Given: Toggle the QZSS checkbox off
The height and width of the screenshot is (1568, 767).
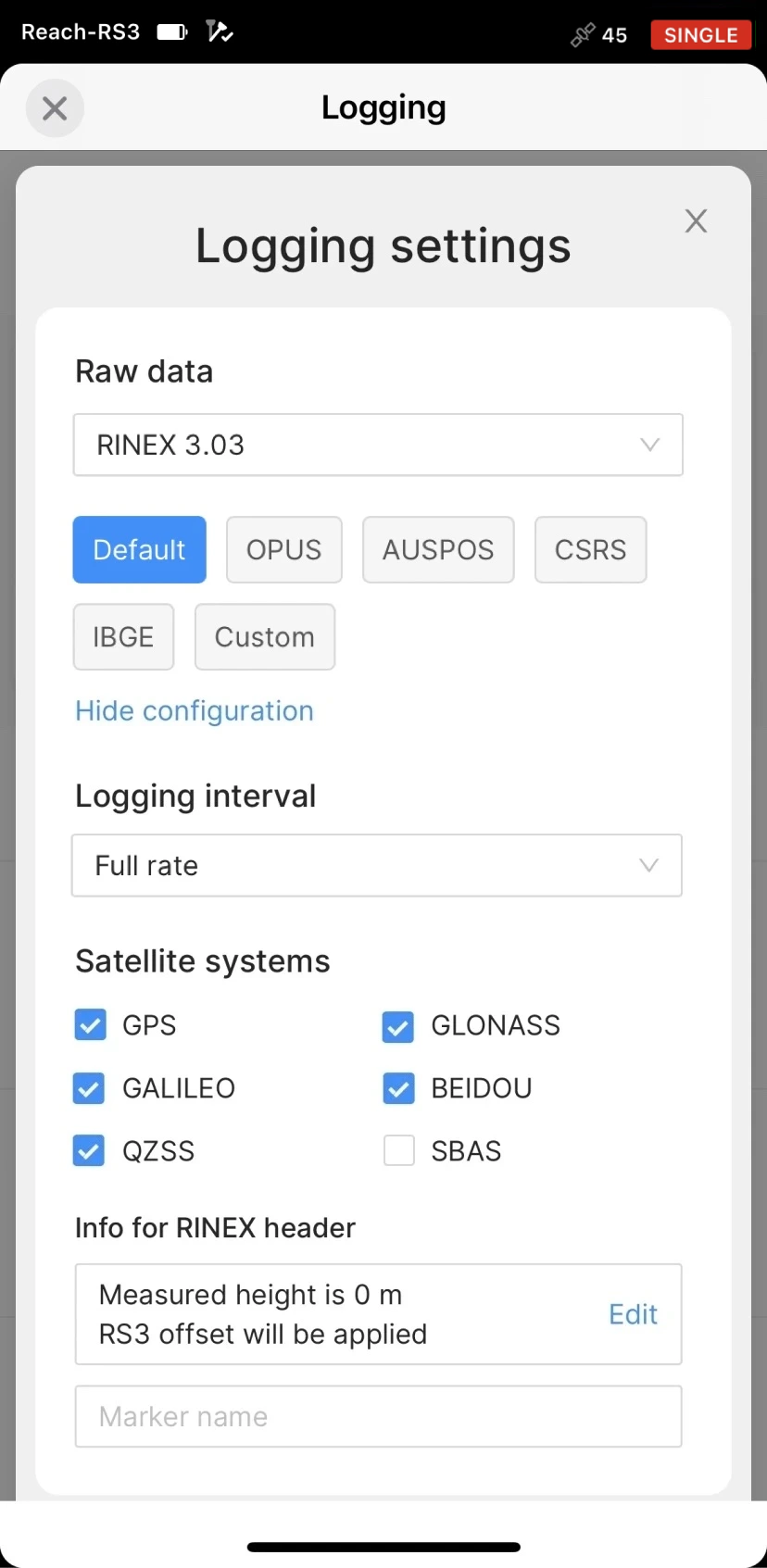Looking at the screenshot, I should (x=89, y=1151).
